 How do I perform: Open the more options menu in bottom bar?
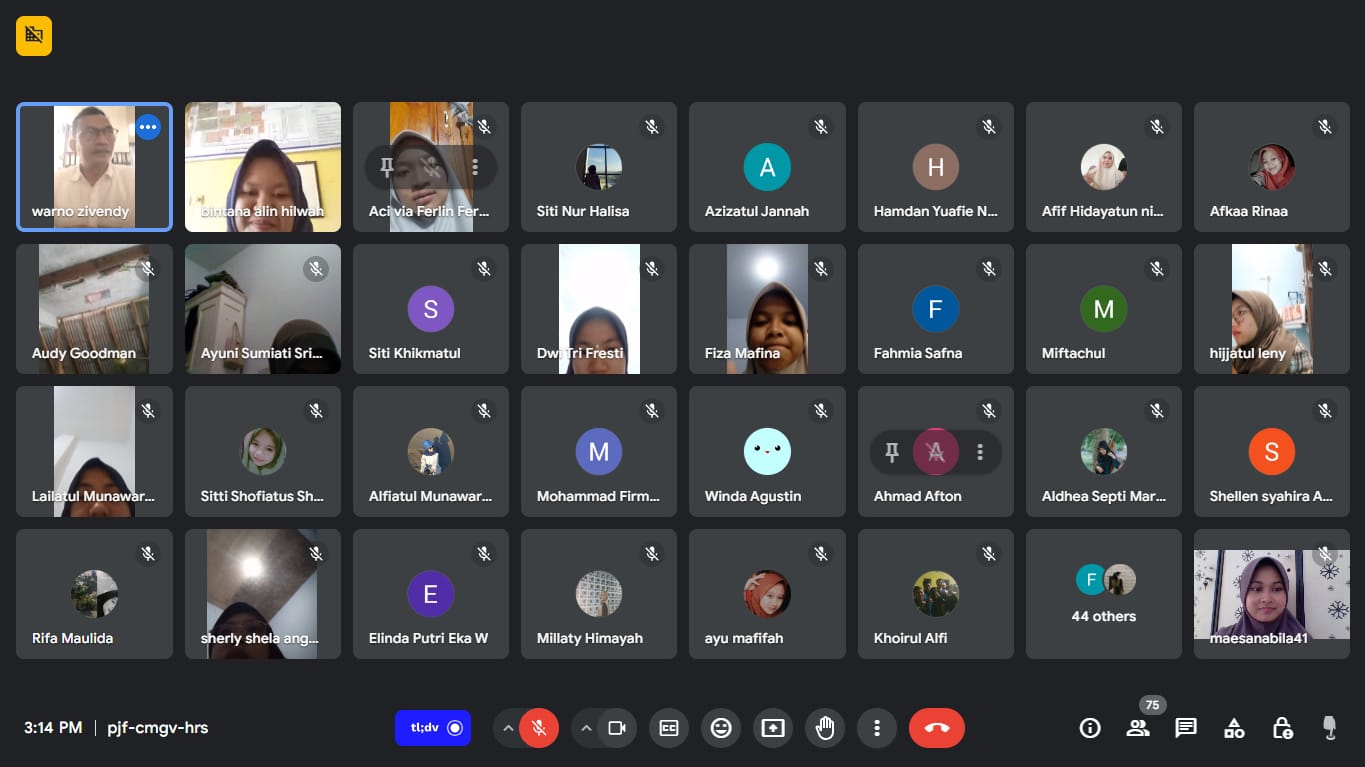tap(877, 728)
